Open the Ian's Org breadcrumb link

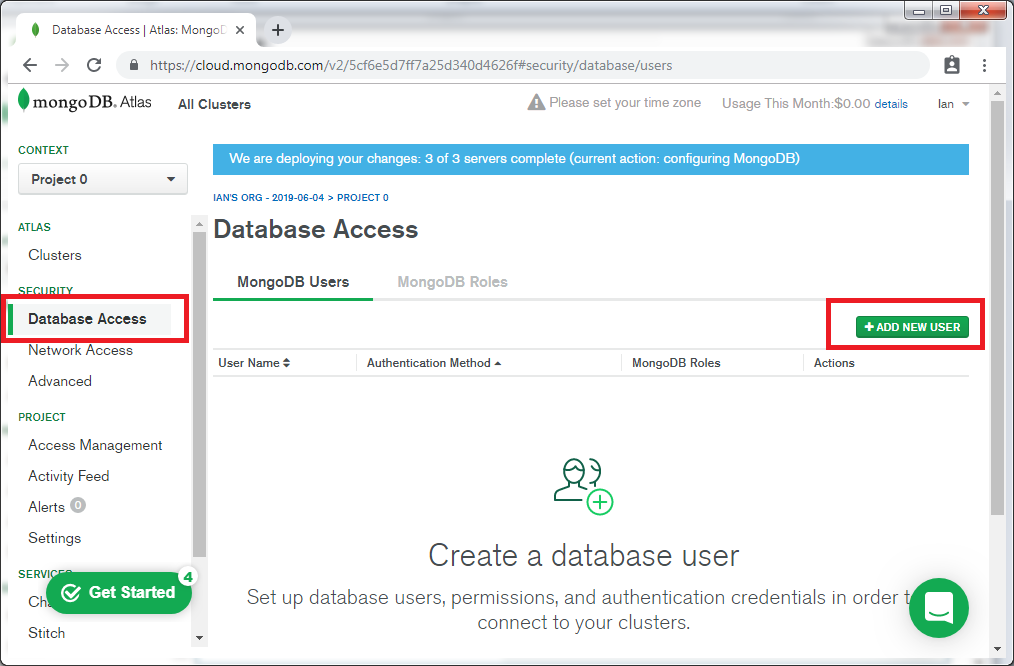tap(268, 197)
